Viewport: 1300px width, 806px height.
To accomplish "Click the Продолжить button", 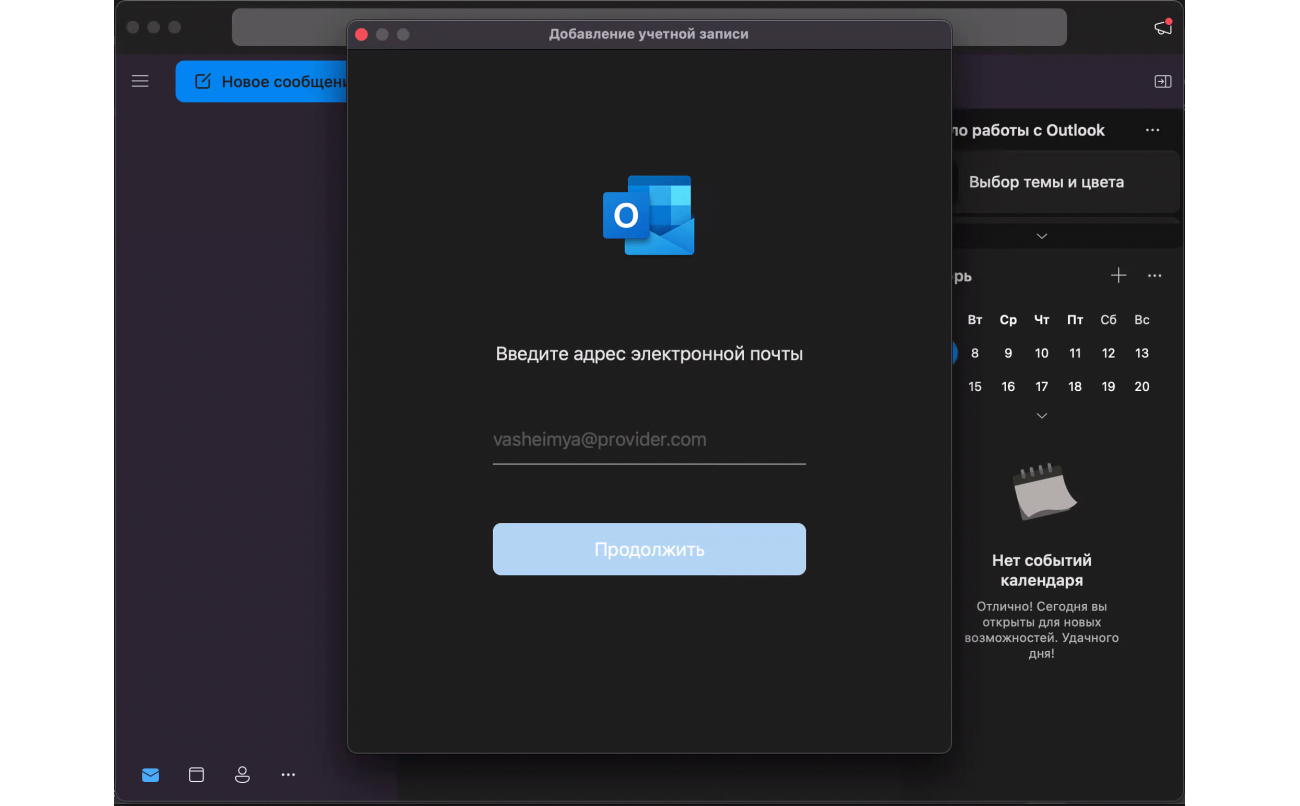I will (649, 549).
